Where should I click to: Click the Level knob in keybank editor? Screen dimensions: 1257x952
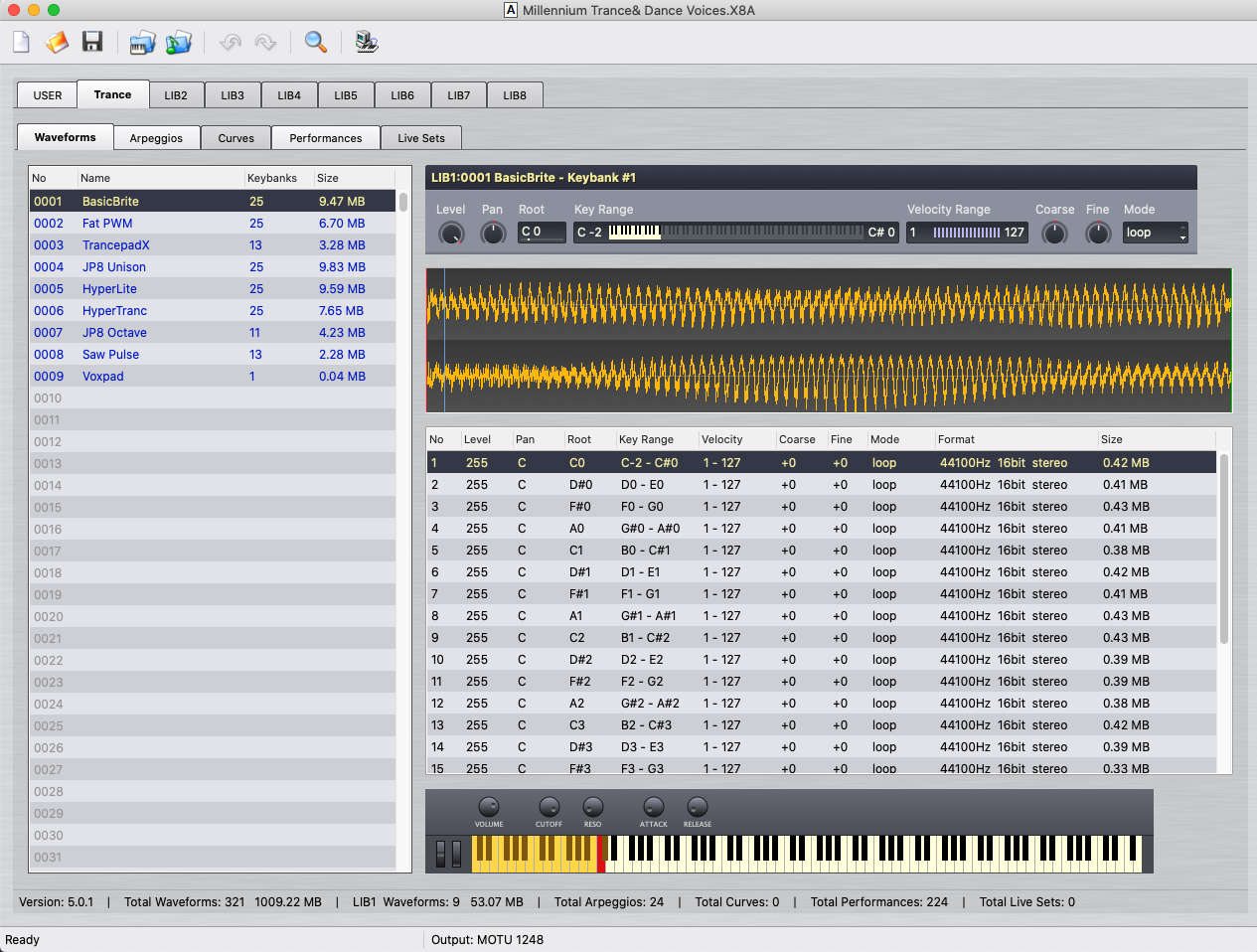coord(451,234)
